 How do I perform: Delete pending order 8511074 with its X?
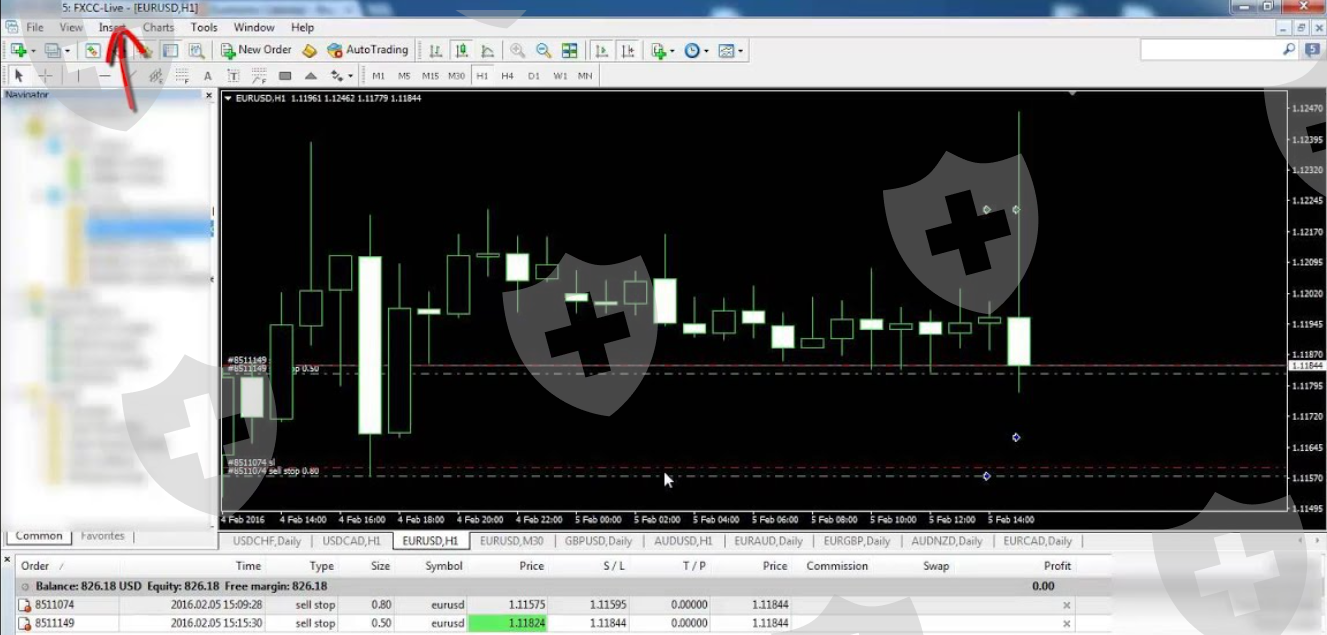coord(1066,605)
